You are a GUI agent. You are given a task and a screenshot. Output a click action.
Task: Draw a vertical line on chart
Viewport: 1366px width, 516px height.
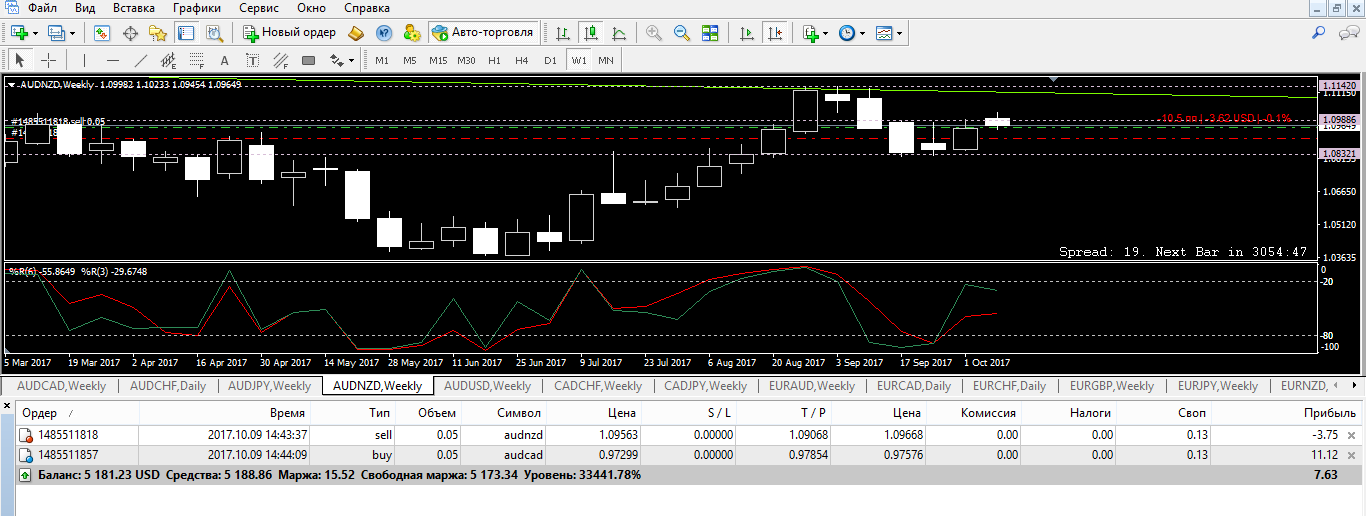[84, 60]
